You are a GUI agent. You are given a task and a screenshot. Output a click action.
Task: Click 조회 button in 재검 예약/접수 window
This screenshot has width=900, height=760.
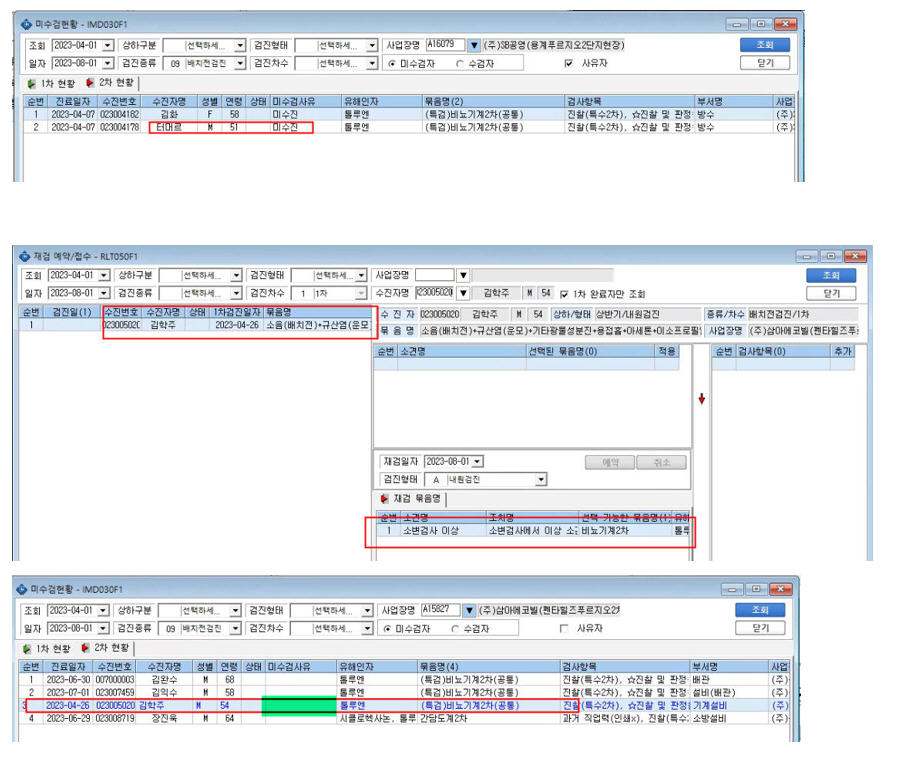831,276
